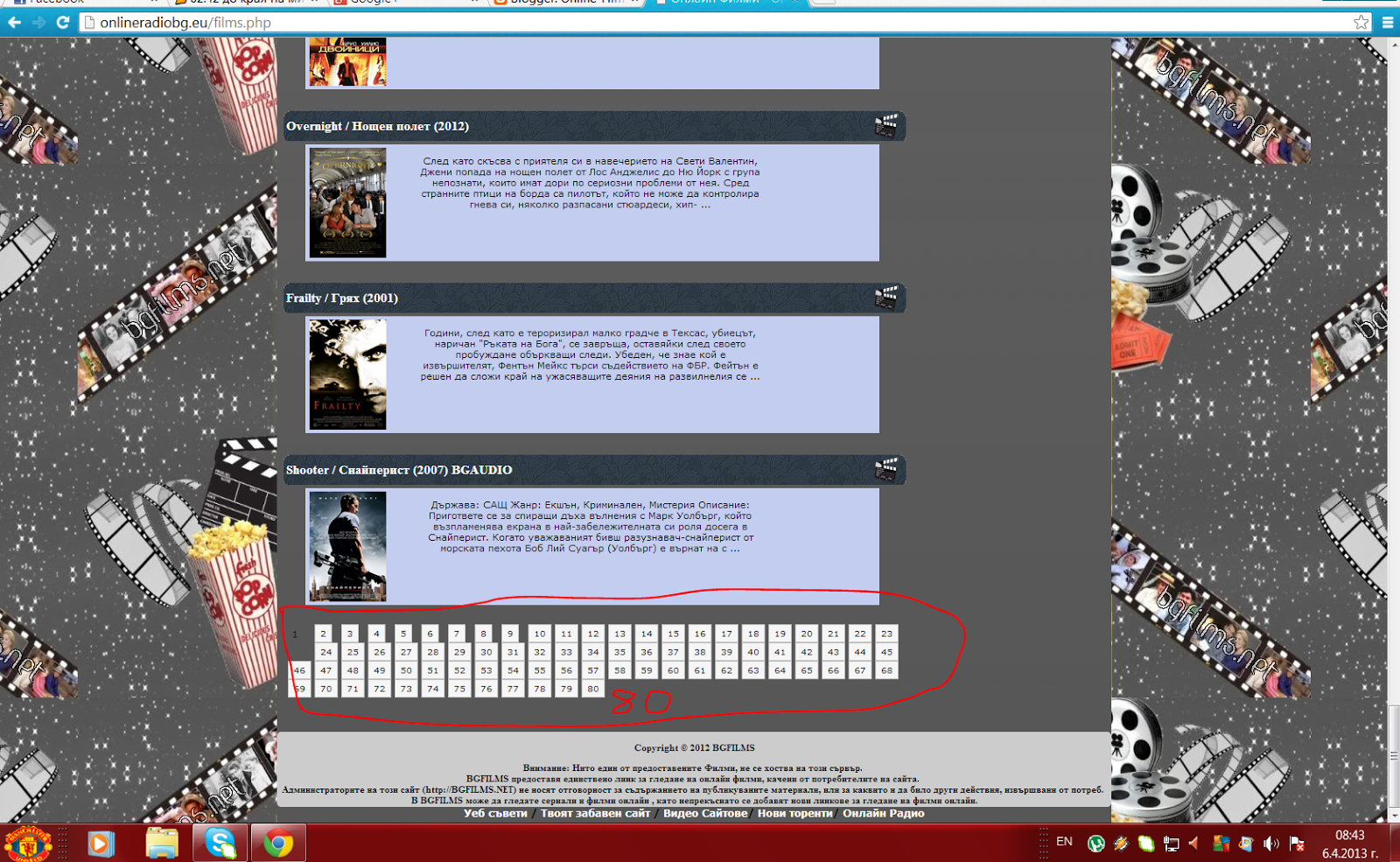Open the 'Нови торенти' footer link
1400x862 pixels.
coord(794,813)
